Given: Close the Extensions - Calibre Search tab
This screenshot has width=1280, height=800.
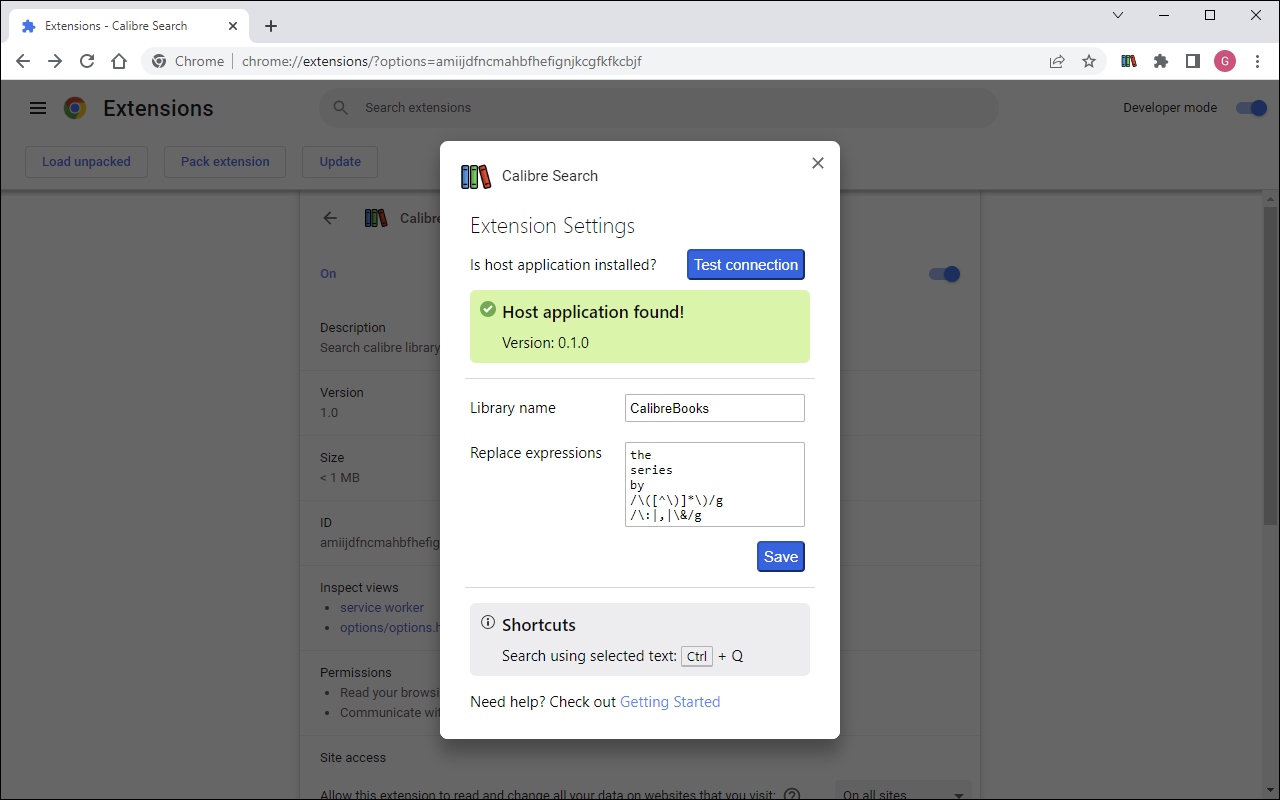Looking at the screenshot, I should tap(235, 26).
